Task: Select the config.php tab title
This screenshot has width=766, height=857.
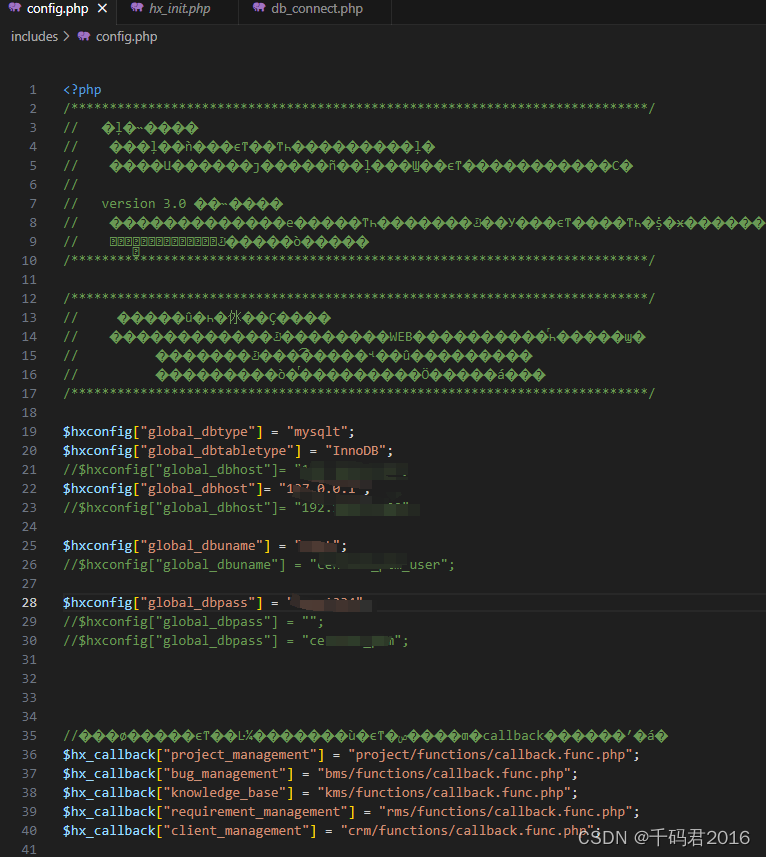Action: 57,9
